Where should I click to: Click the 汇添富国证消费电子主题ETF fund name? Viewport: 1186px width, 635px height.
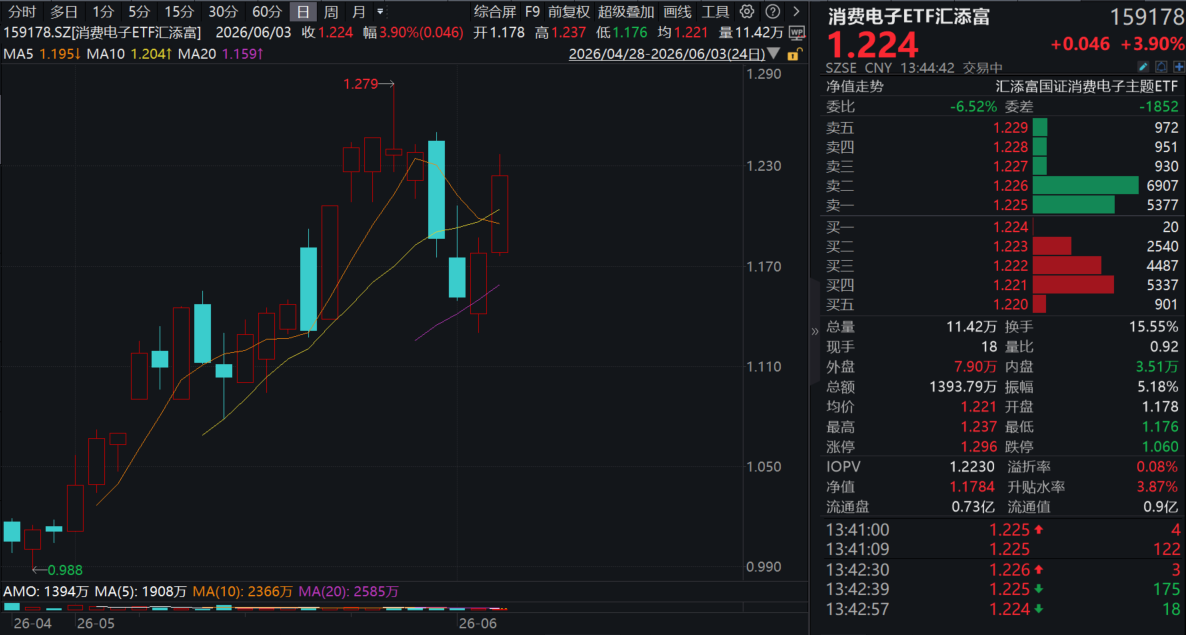point(1086,87)
